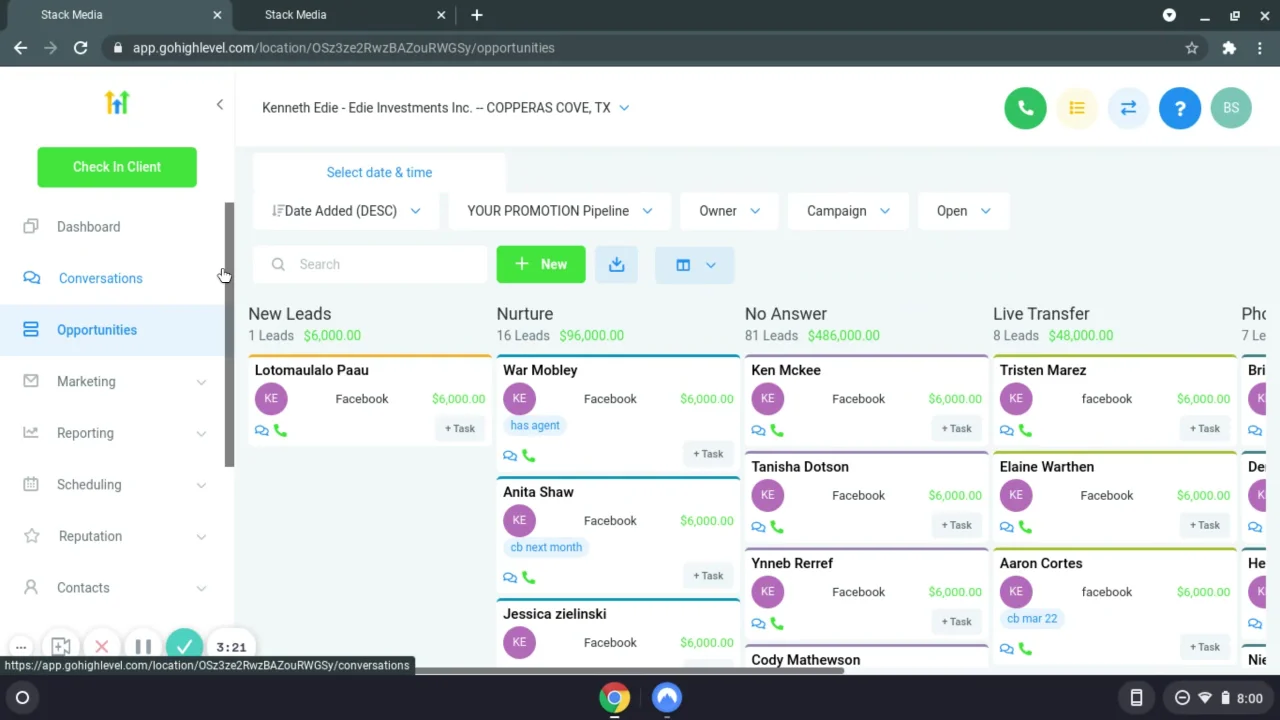This screenshot has height=720, width=1280.
Task: Open the browser extensions puzzle icon
Action: point(1229,47)
